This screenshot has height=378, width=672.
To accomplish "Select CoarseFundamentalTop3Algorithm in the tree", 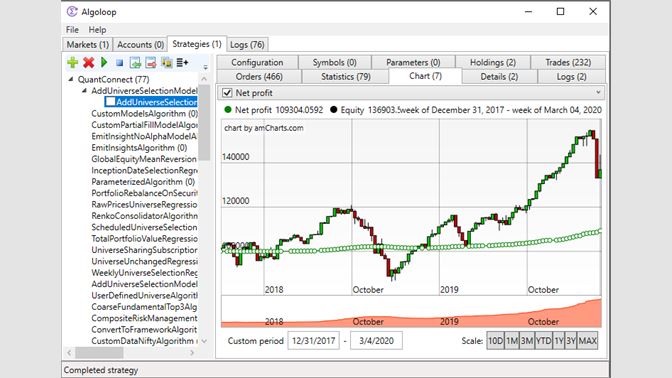I will [144, 307].
